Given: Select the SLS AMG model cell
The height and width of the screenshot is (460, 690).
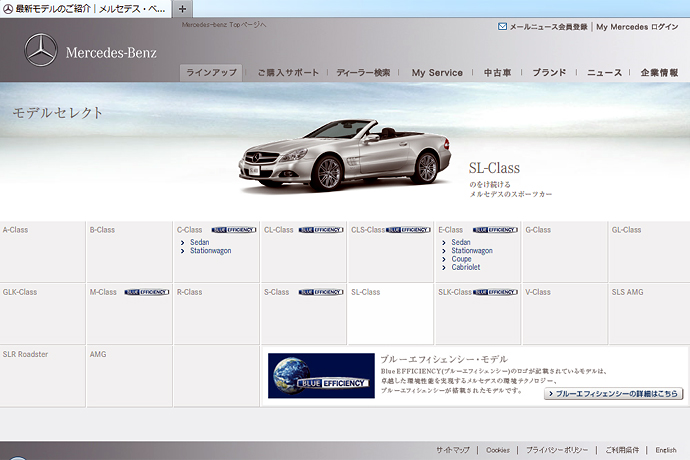Looking at the screenshot, I should tap(650, 314).
